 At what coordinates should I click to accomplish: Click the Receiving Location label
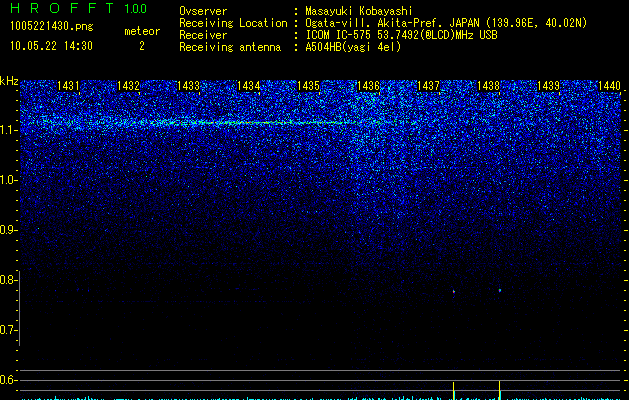[x=233, y=23]
